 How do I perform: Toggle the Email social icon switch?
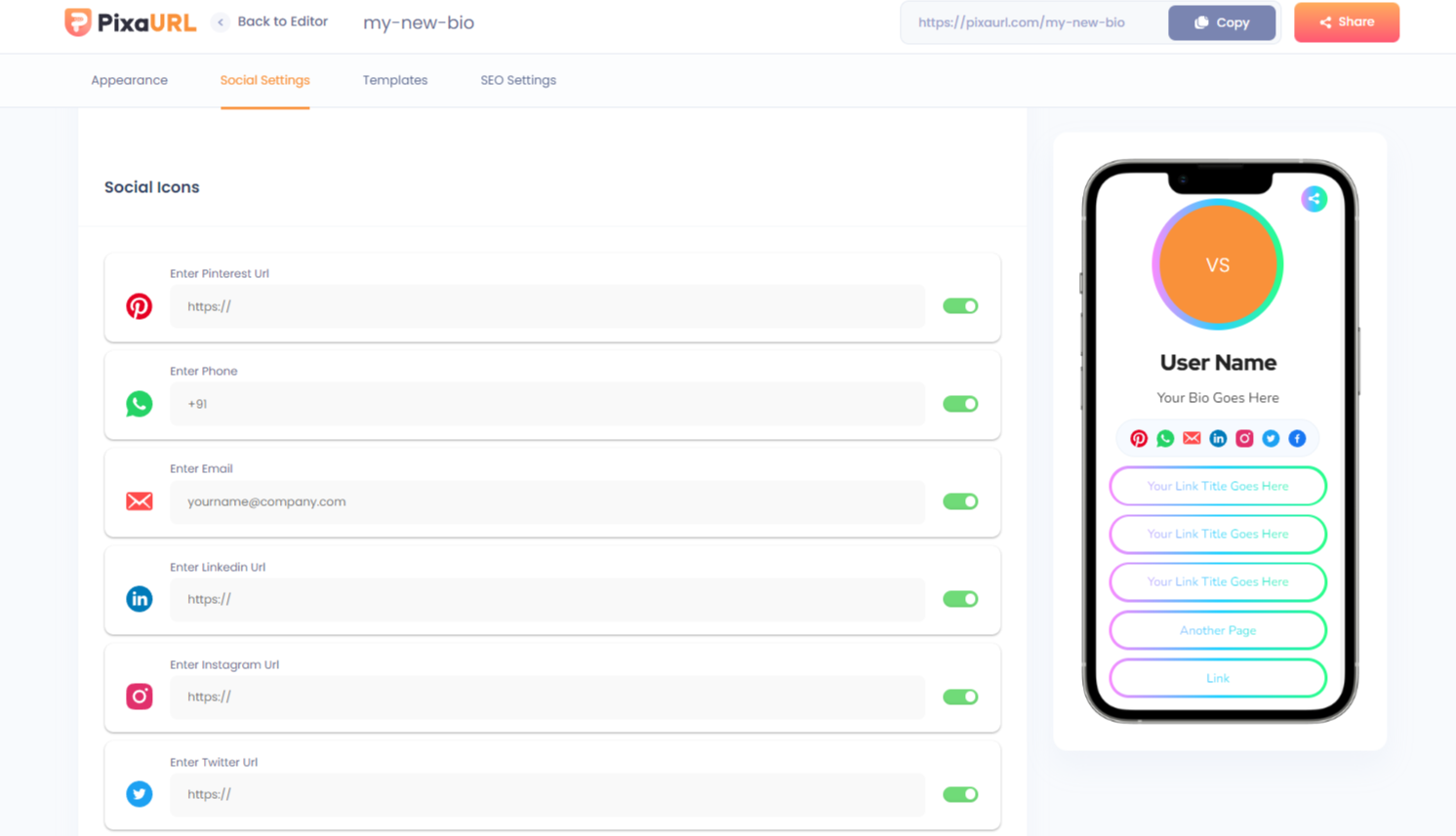coord(960,501)
